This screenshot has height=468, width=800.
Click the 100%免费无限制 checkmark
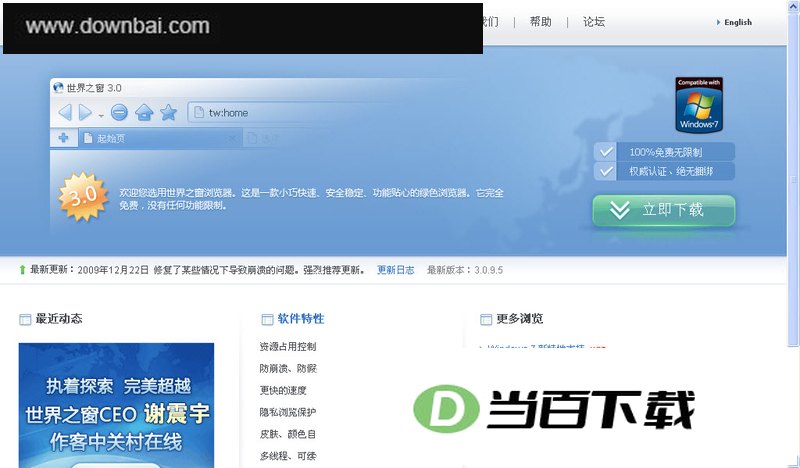pyautogui.click(x=606, y=152)
